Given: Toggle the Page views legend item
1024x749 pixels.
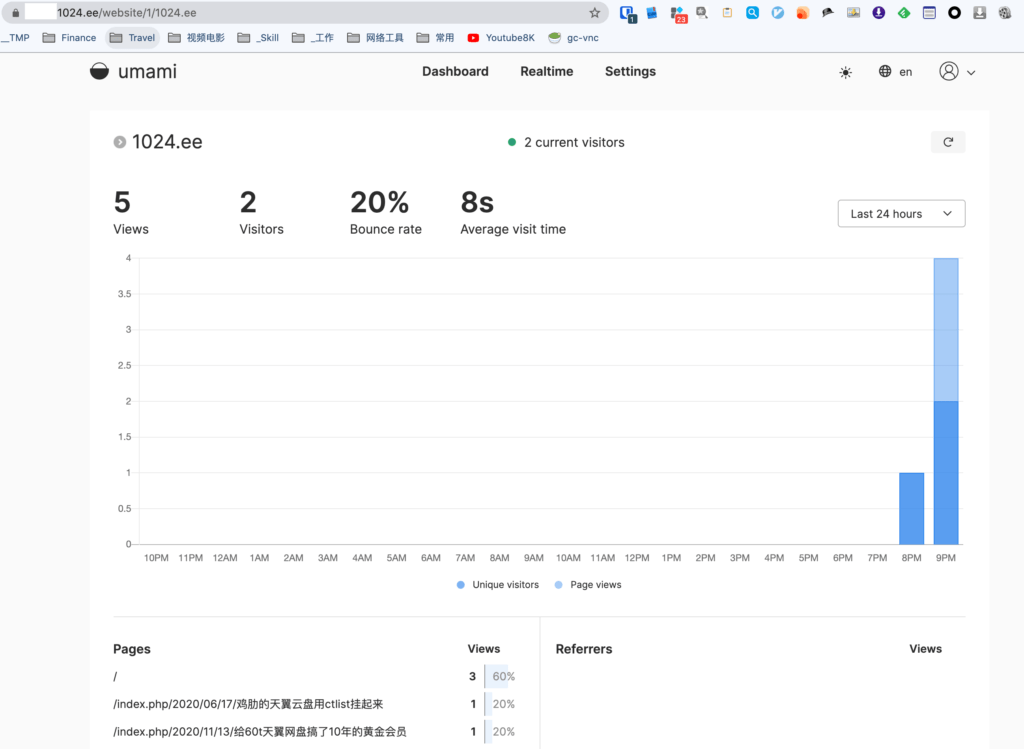Looking at the screenshot, I should pos(588,584).
